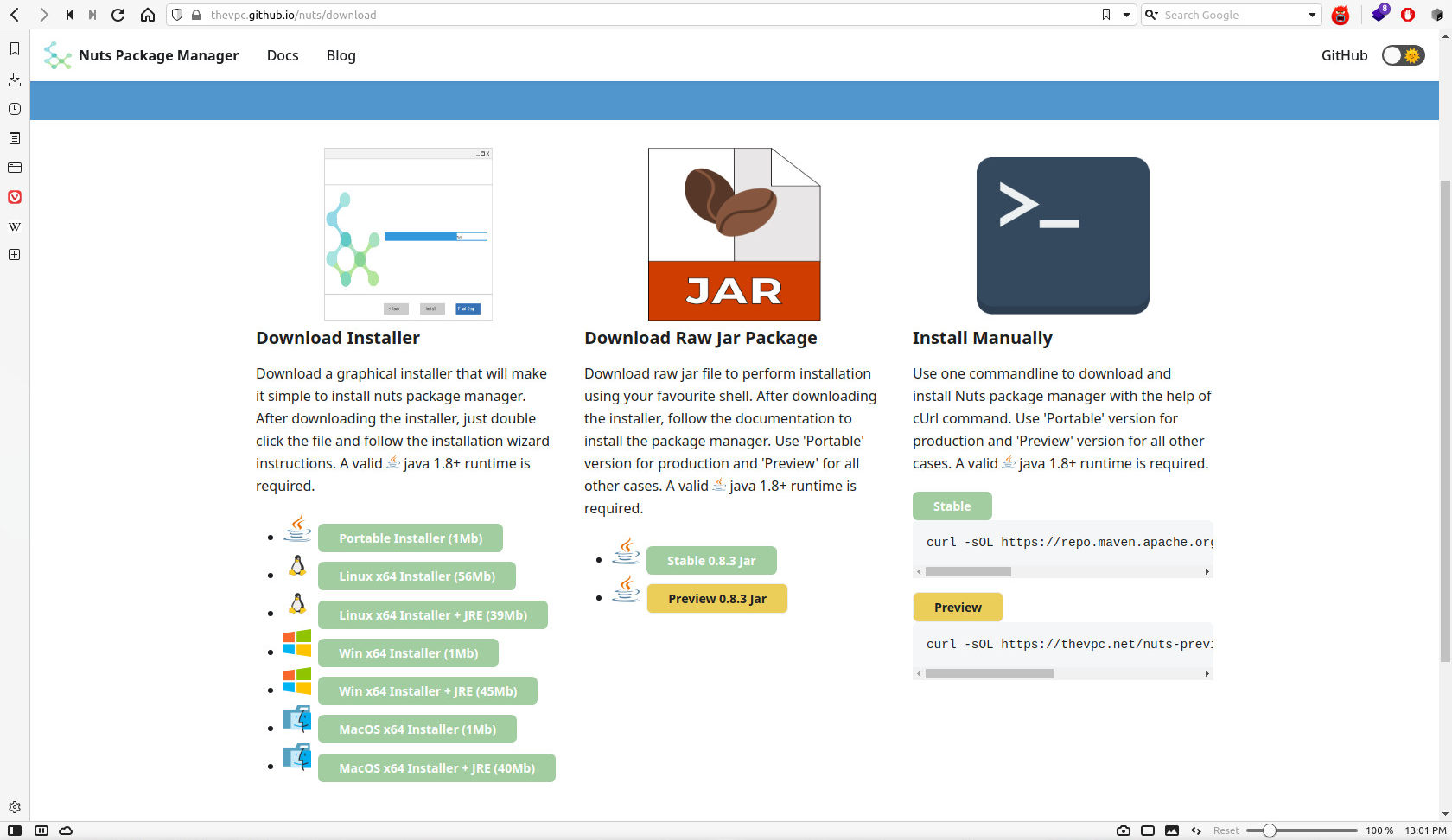Click the browser forward arrow

pyautogui.click(x=44, y=15)
